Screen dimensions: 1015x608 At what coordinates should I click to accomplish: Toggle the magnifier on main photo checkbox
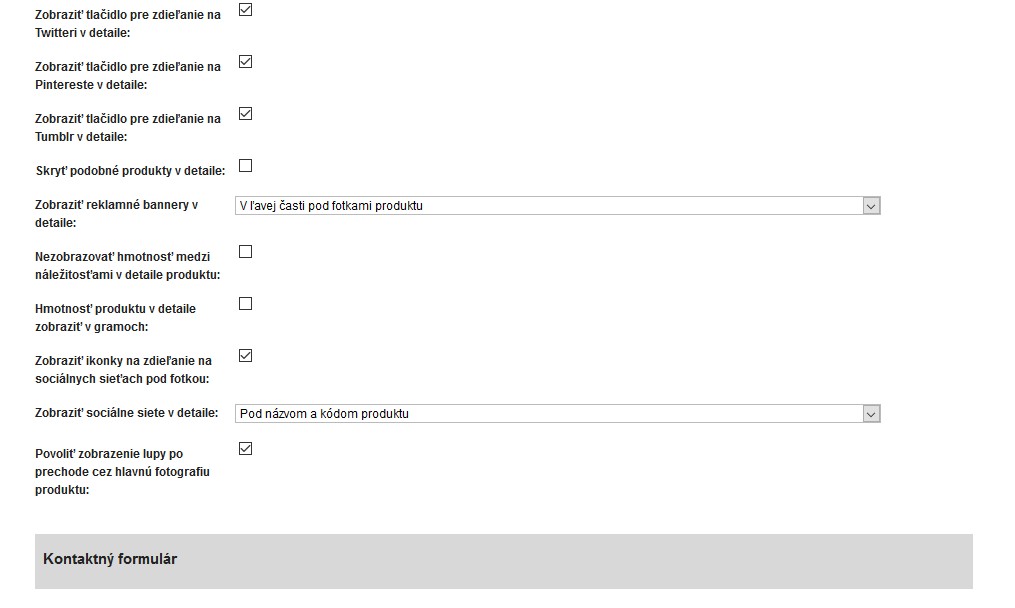click(x=246, y=449)
